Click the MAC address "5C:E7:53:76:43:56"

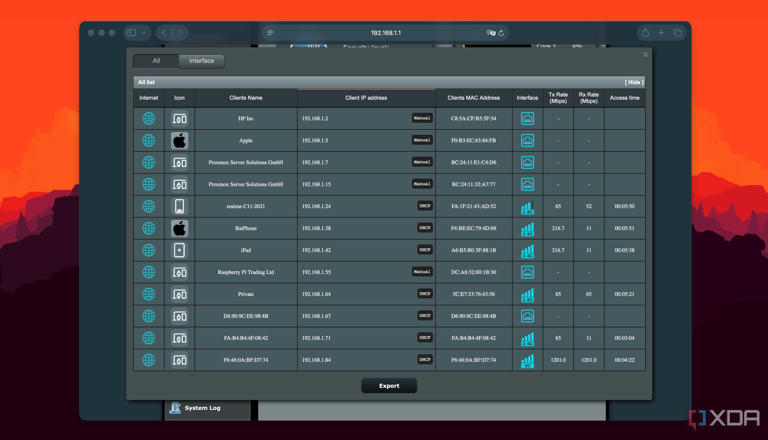tap(474, 294)
